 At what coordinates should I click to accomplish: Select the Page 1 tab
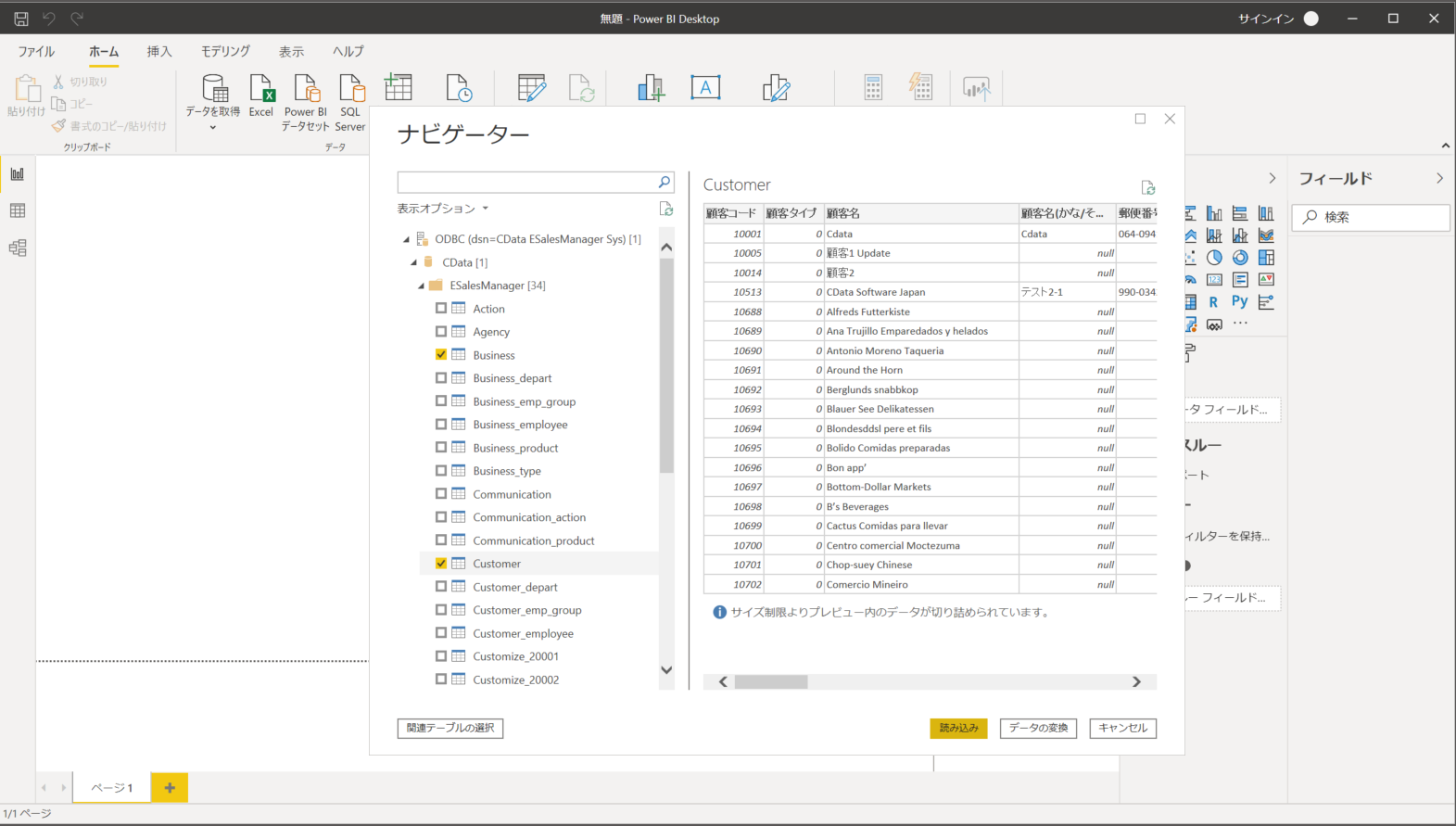tap(112, 788)
